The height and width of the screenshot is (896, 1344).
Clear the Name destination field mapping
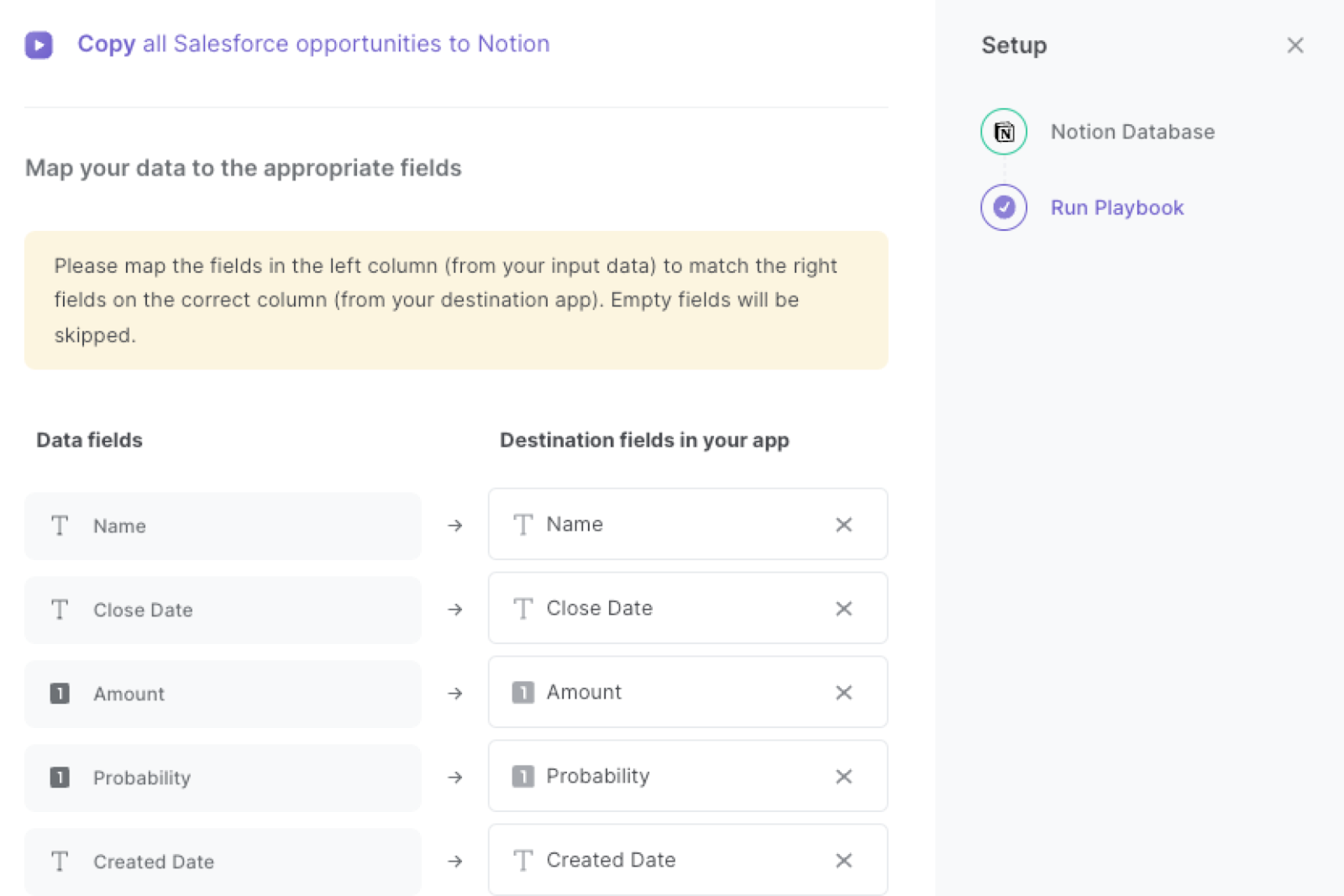(x=844, y=525)
